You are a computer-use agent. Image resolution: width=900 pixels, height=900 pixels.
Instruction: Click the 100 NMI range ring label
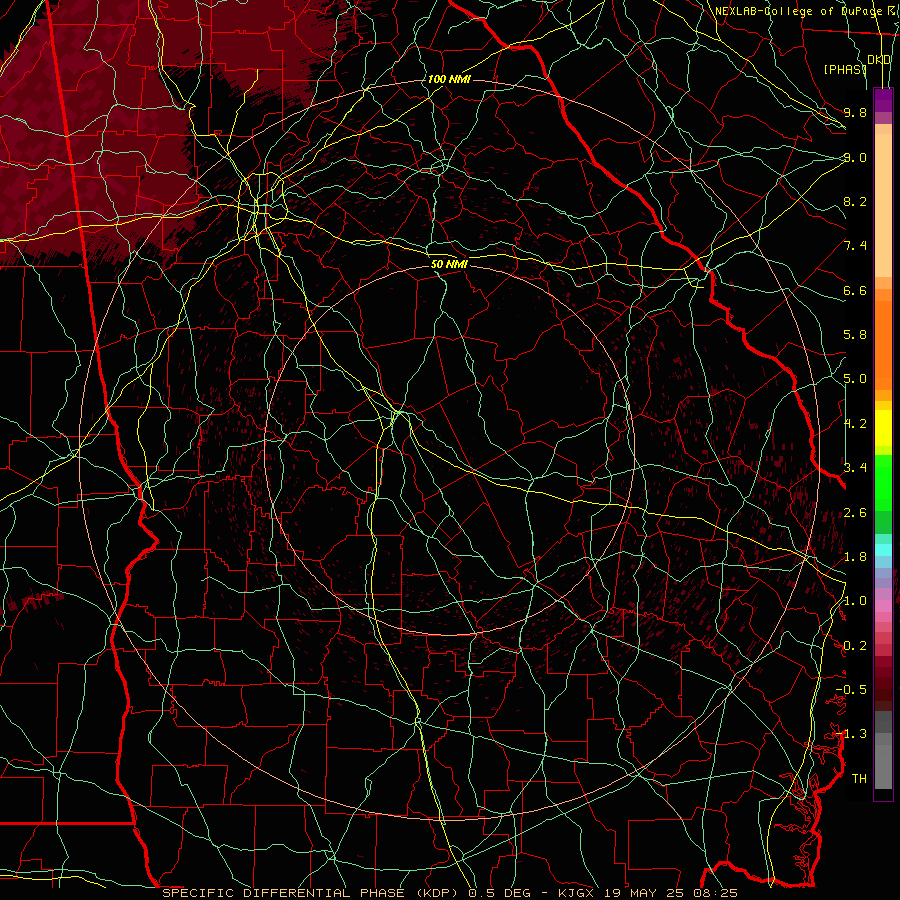(x=449, y=79)
